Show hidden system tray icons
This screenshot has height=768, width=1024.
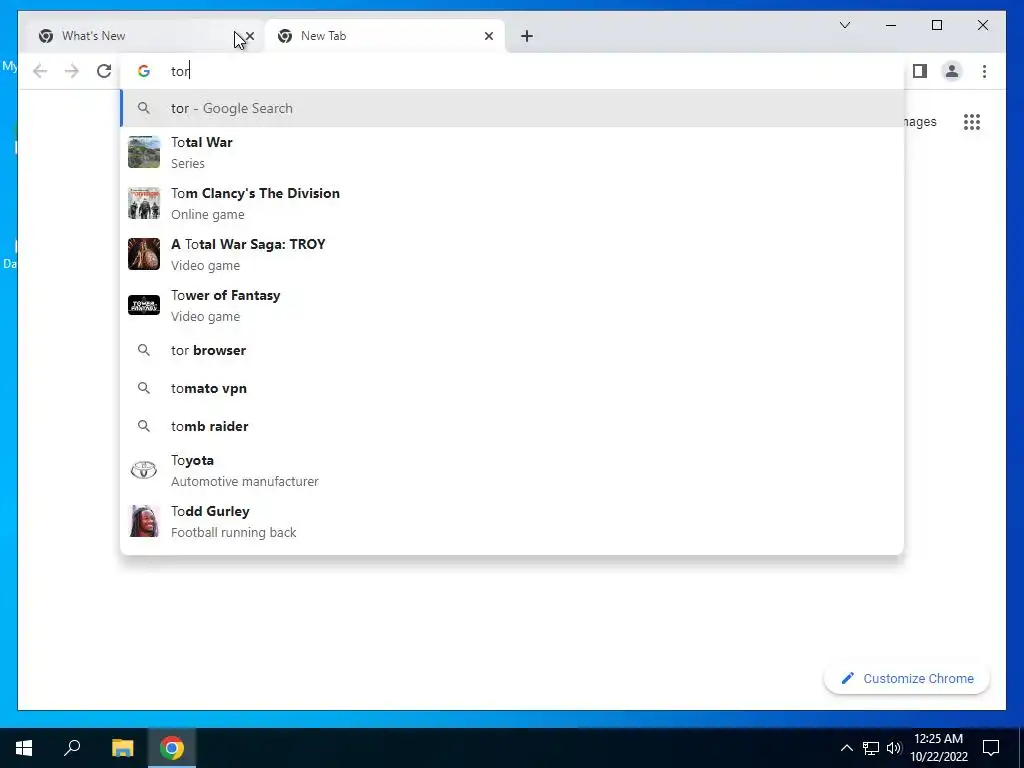tap(846, 748)
